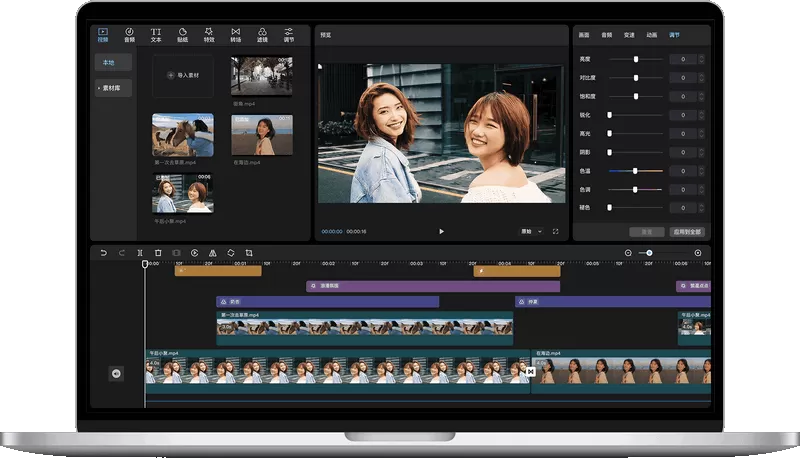Switch to the 动画 (animation) tab
Image resolution: width=800 pixels, height=469 pixels.
(x=652, y=35)
